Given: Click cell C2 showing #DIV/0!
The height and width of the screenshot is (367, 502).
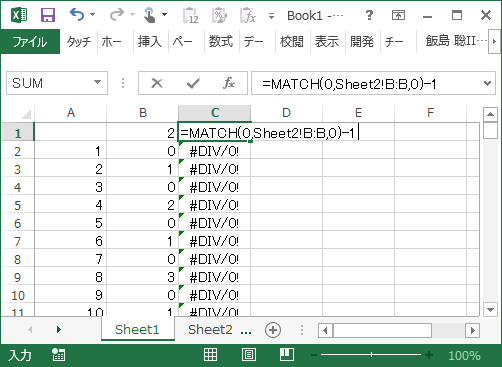Looking at the screenshot, I should click(x=214, y=151).
